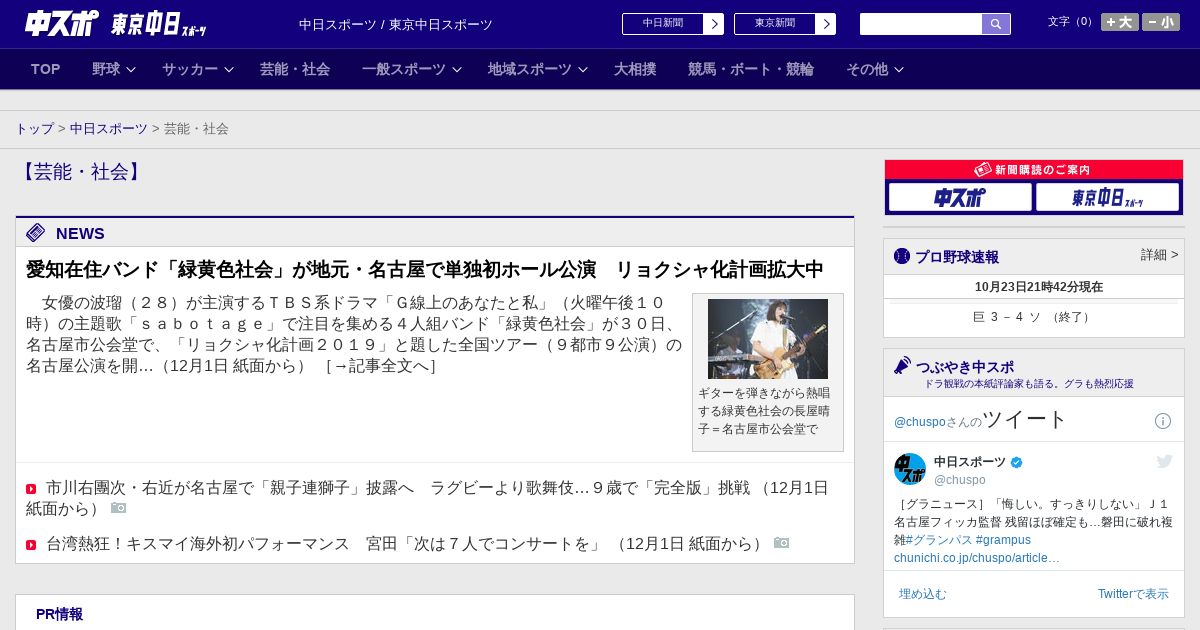Click arrow next to 東京新聞
The image size is (1200, 630).
pos(826,24)
